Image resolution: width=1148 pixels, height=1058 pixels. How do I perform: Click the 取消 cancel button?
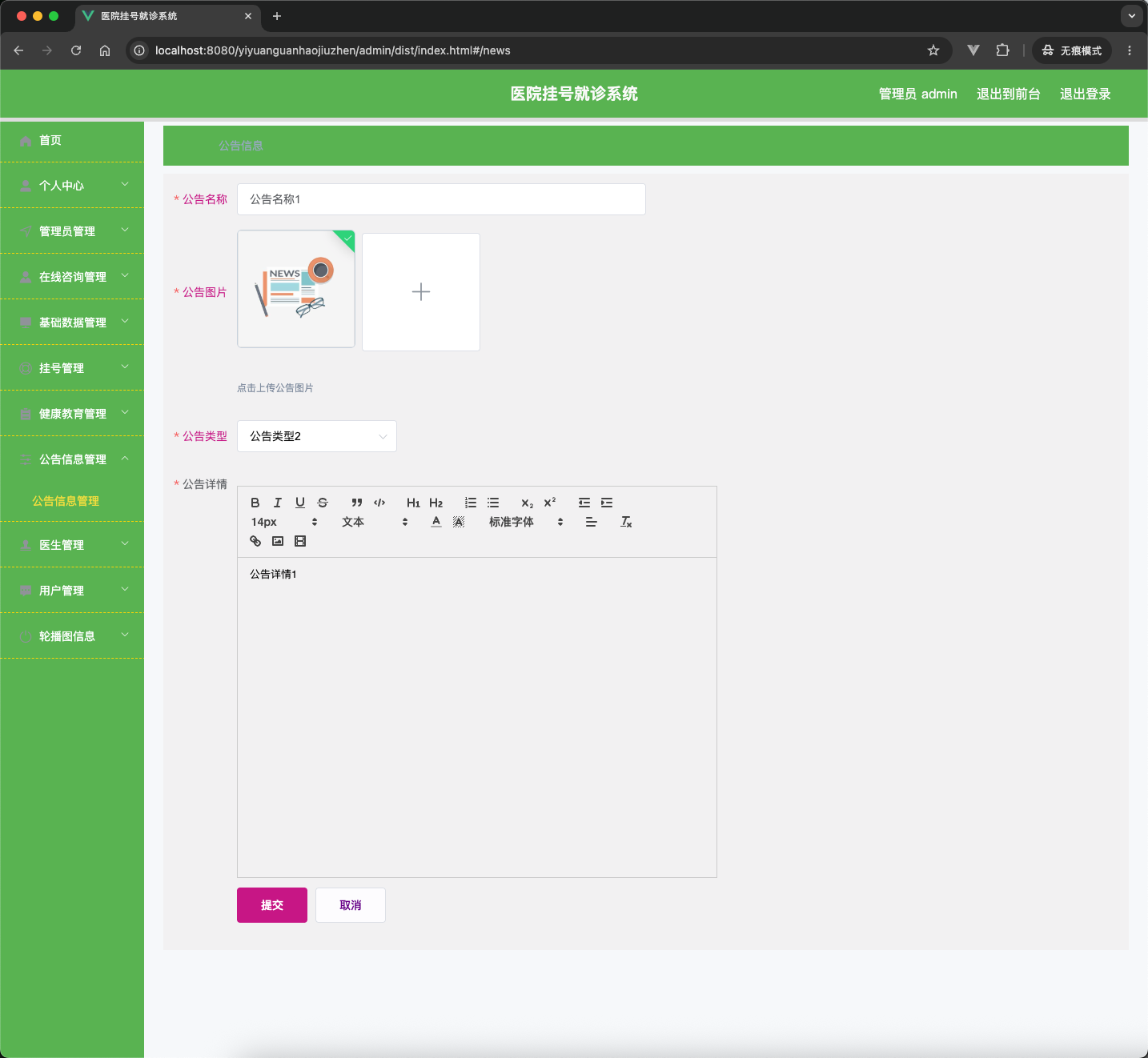351,905
